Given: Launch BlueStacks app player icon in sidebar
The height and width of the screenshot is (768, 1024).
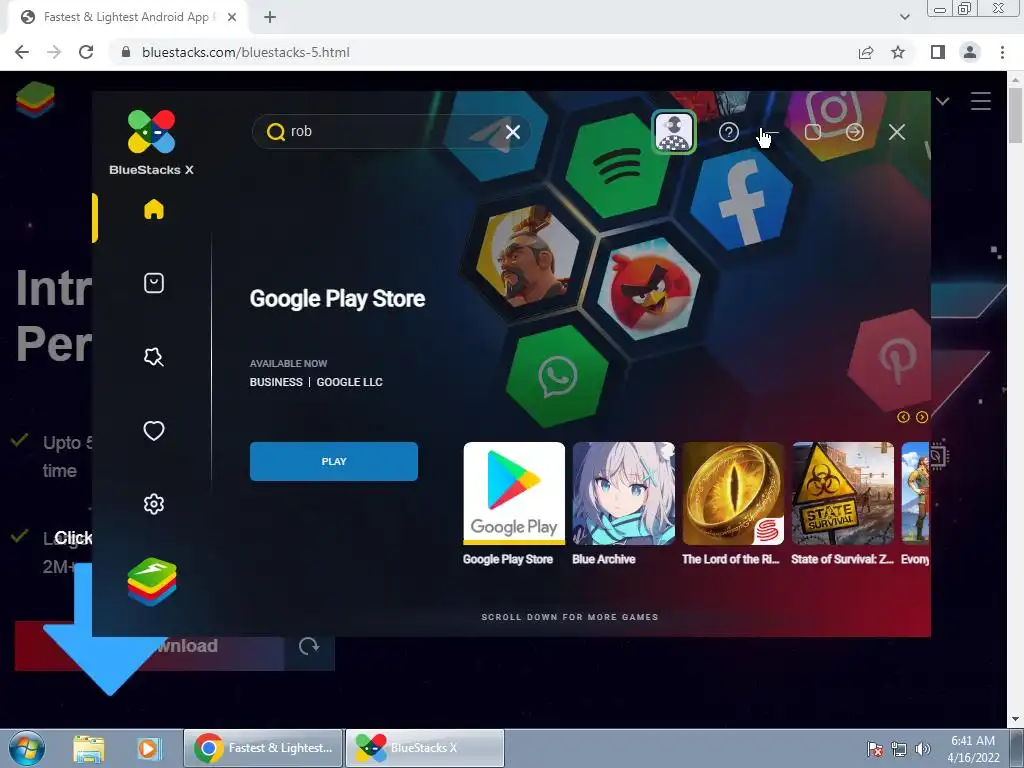Looking at the screenshot, I should [152, 581].
